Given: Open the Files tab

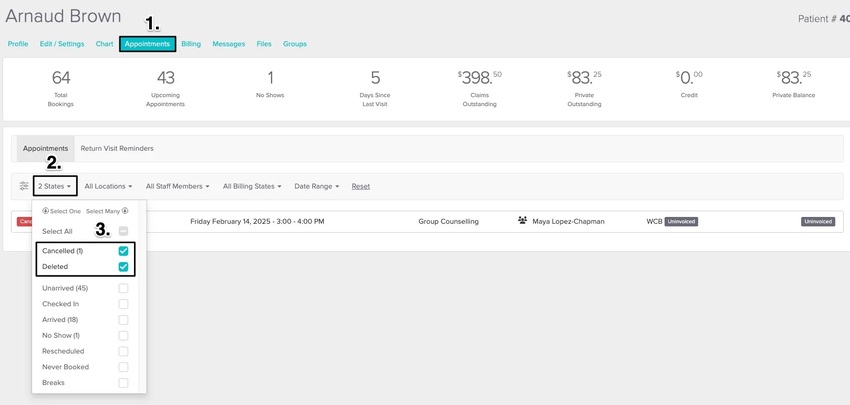Looking at the screenshot, I should [x=264, y=44].
